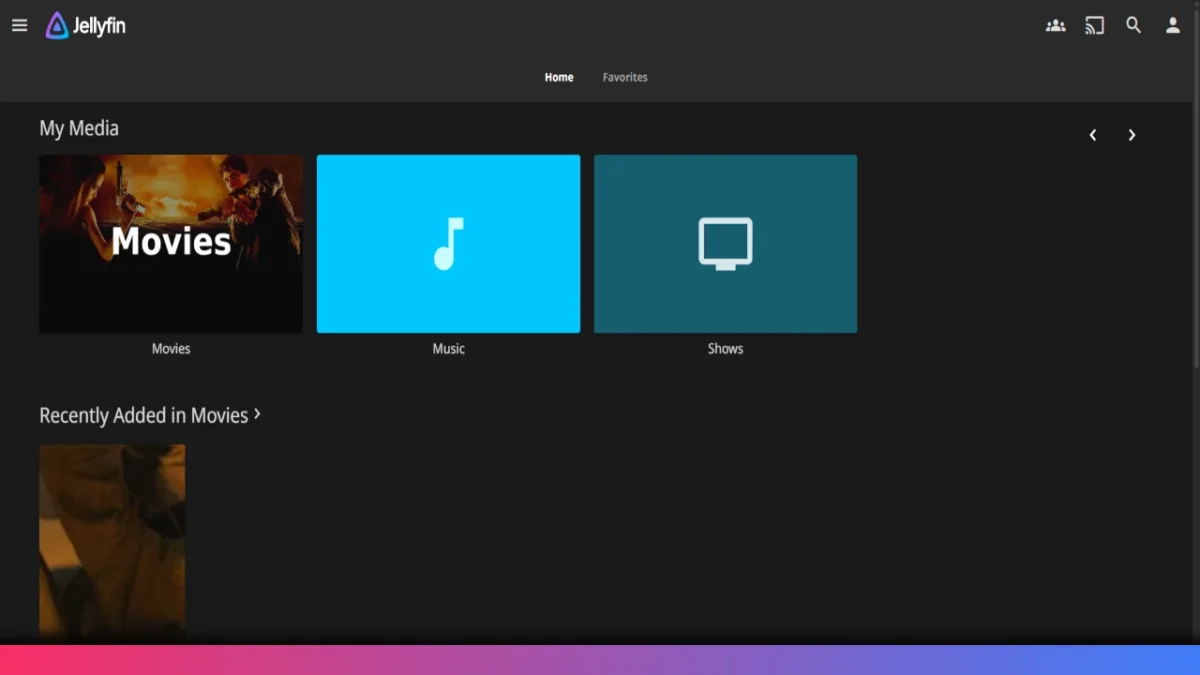Click the Cast to device icon

1095,26
